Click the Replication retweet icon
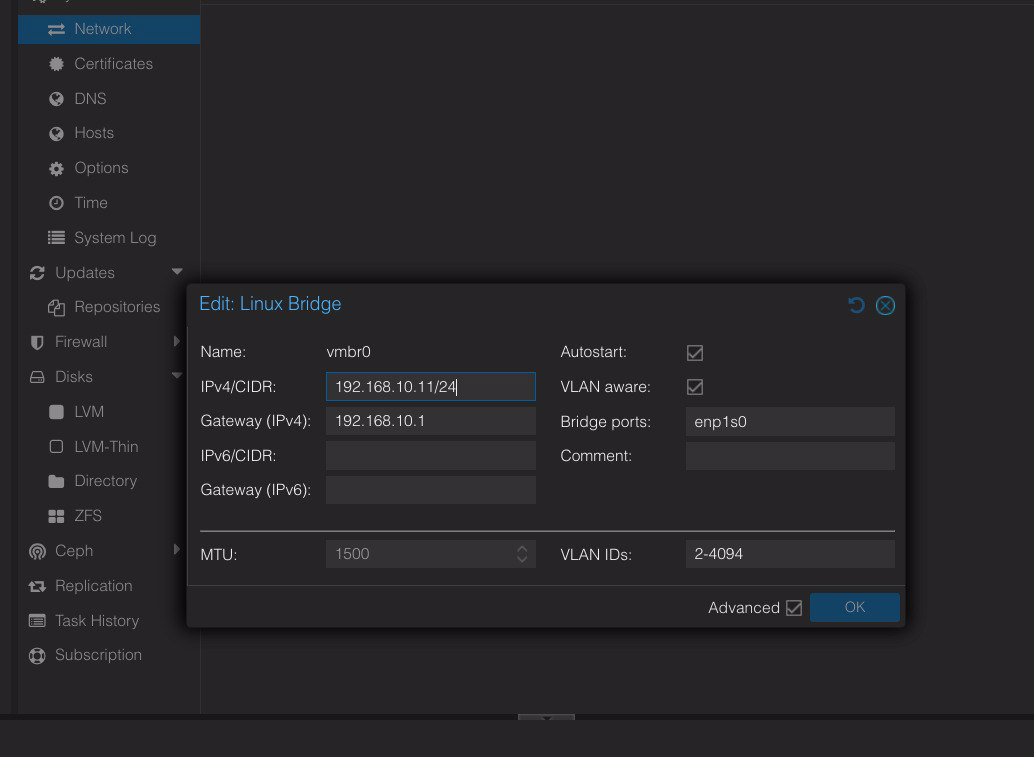The image size is (1034, 757). [x=37, y=586]
